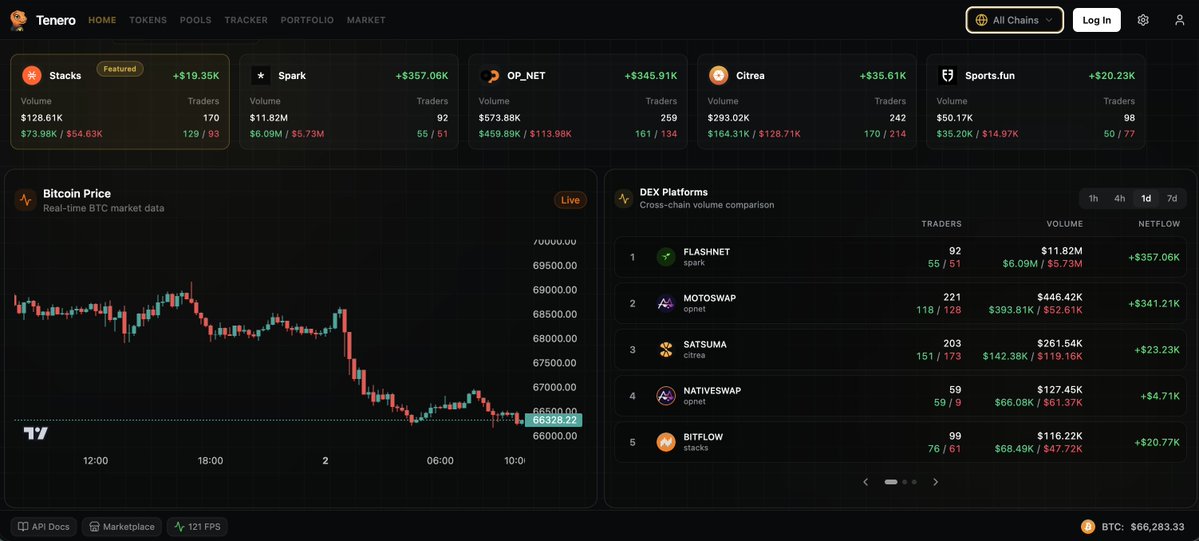
Task: Open the TRACKER nav tab
Action: click(x=246, y=20)
